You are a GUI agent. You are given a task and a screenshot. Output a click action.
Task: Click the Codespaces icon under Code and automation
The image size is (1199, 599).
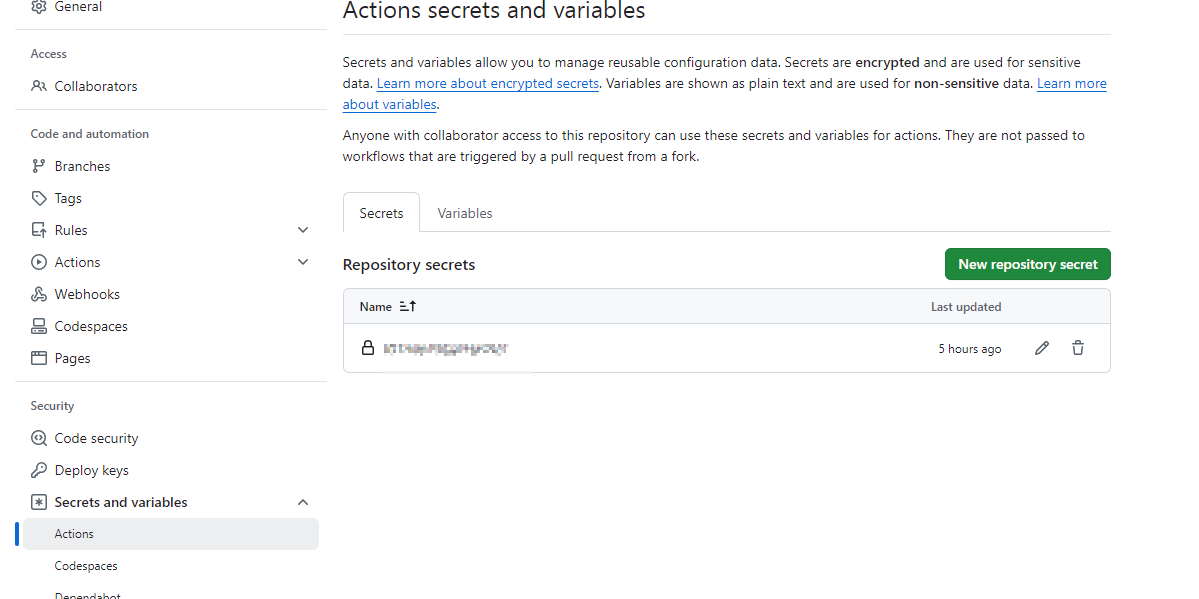tap(39, 326)
